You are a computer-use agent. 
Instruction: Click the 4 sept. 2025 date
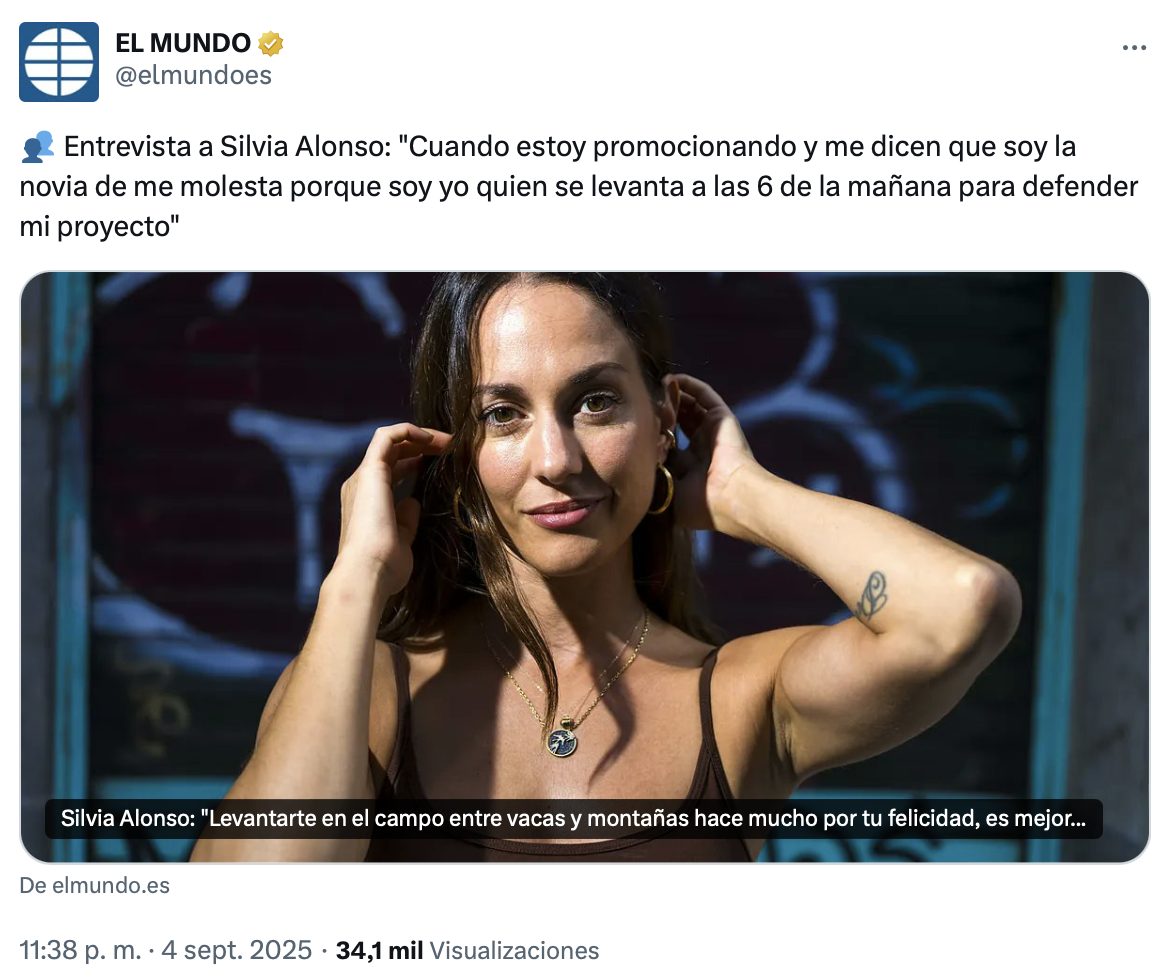(x=236, y=950)
